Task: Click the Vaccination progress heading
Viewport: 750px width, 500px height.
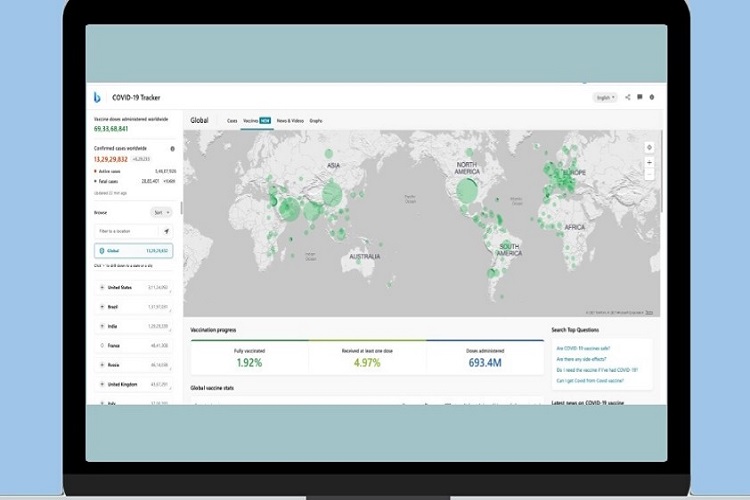Action: (x=213, y=330)
